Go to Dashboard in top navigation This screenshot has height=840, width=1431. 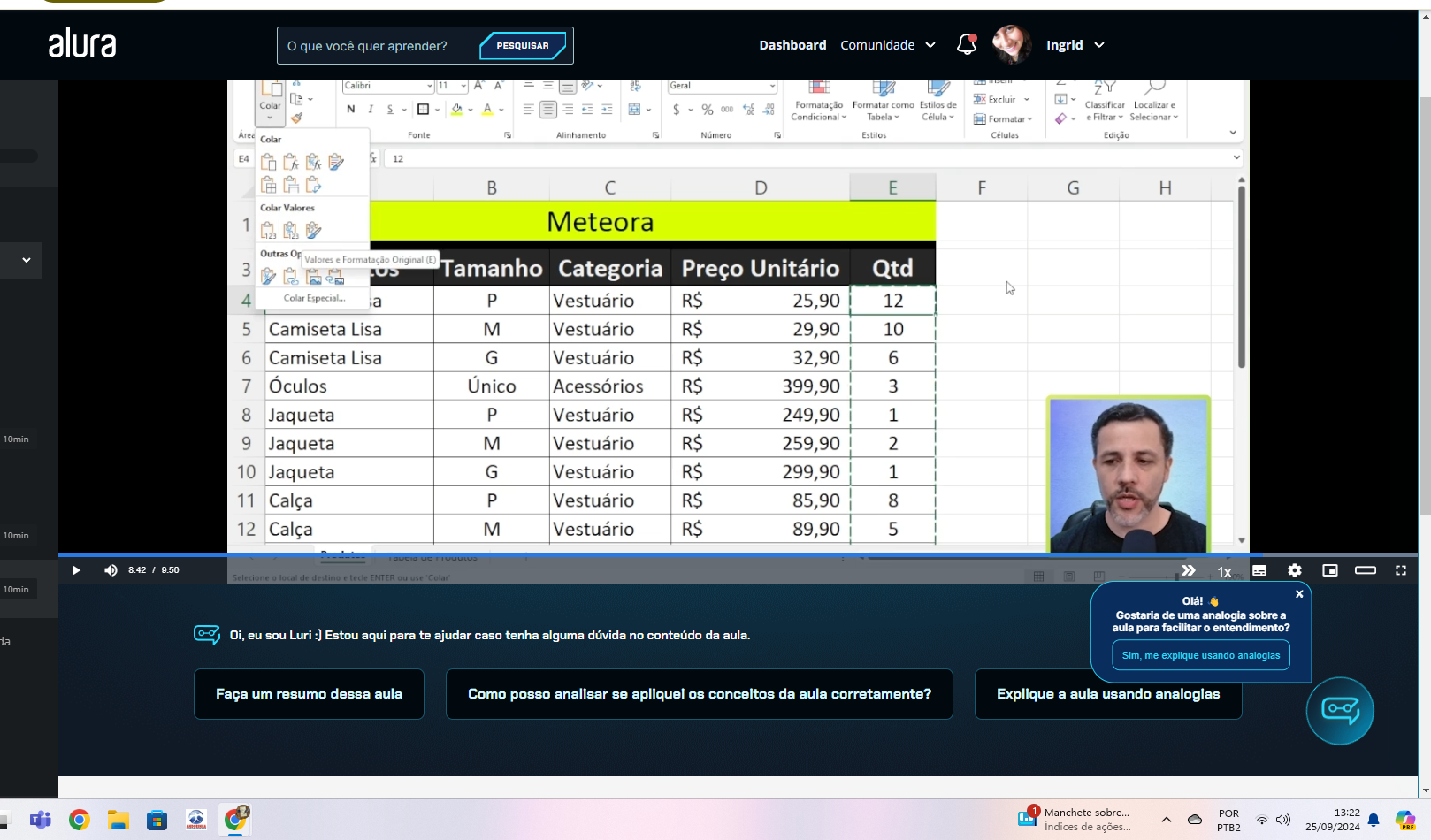tap(792, 45)
